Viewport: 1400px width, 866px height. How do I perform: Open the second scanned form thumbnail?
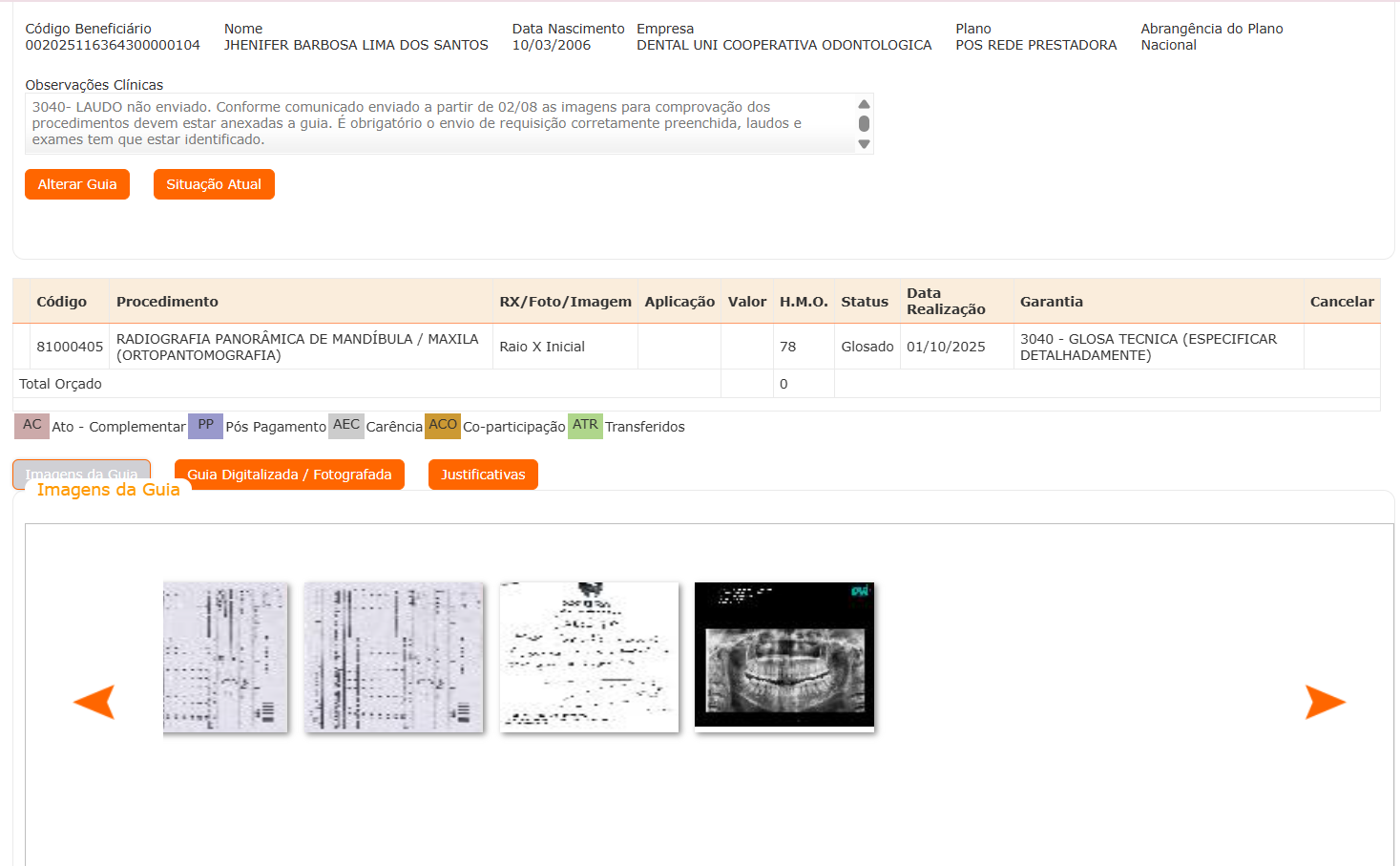393,658
